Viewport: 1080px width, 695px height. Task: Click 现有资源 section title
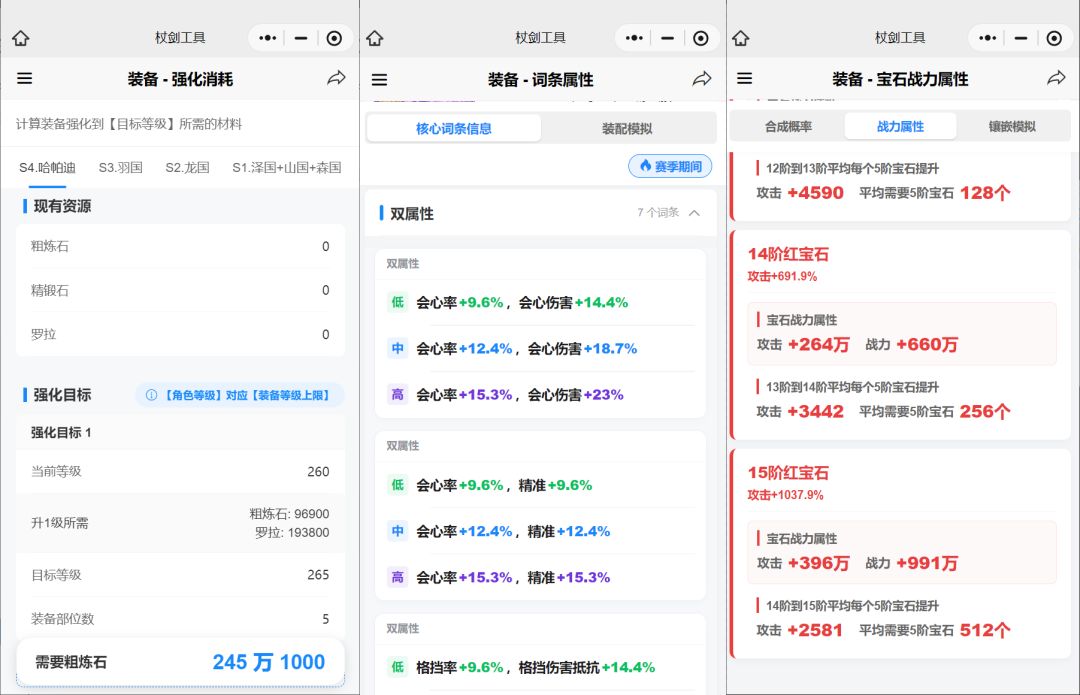(x=62, y=206)
